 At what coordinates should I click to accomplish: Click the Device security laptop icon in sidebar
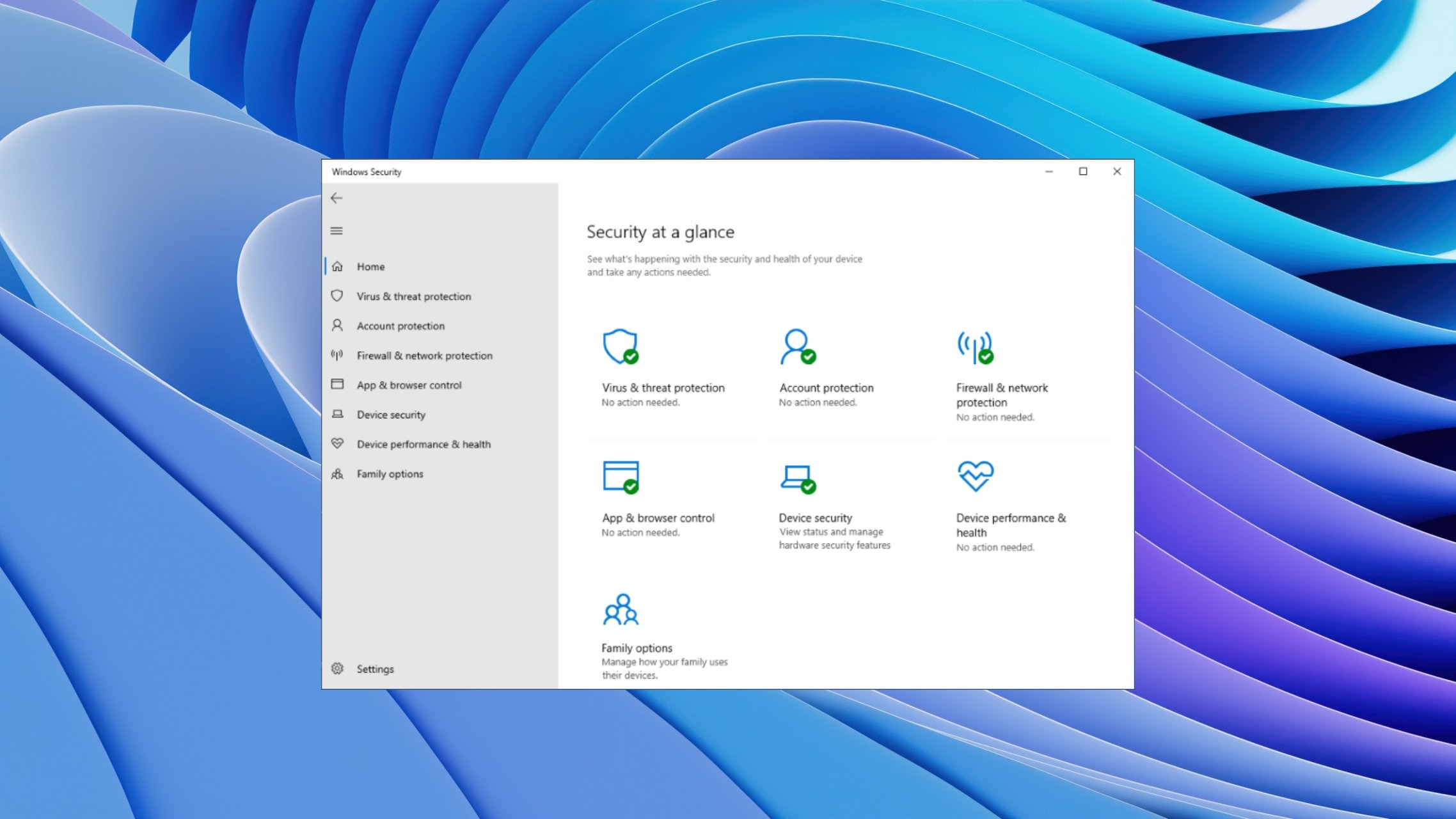tap(337, 414)
